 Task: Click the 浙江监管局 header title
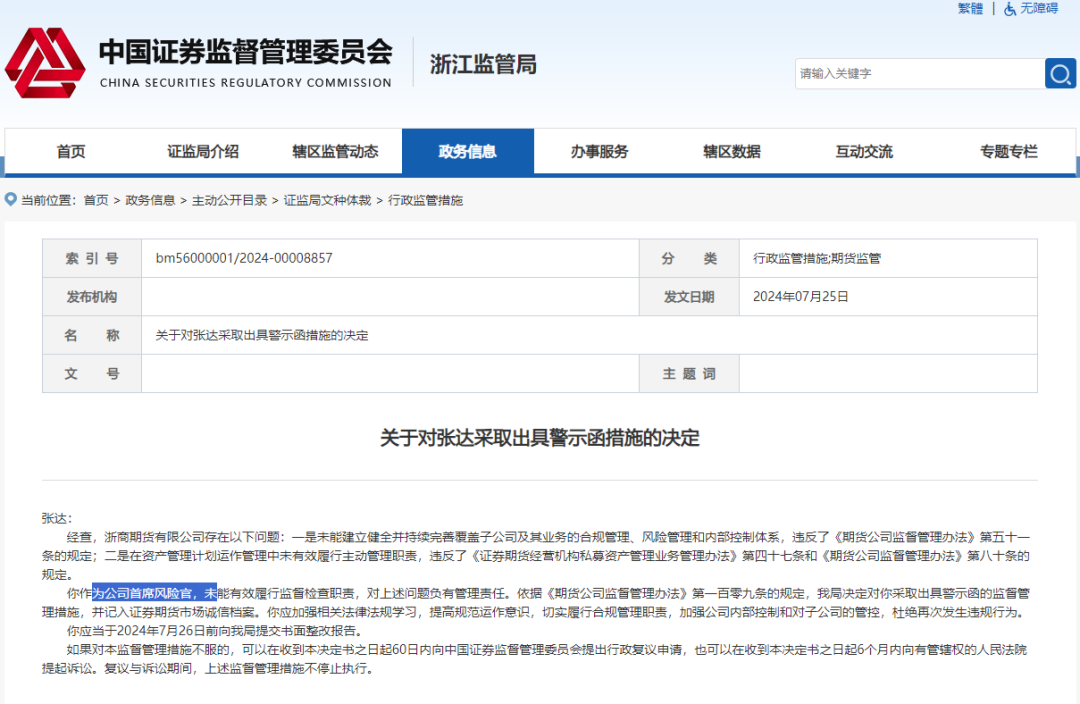click(x=483, y=64)
